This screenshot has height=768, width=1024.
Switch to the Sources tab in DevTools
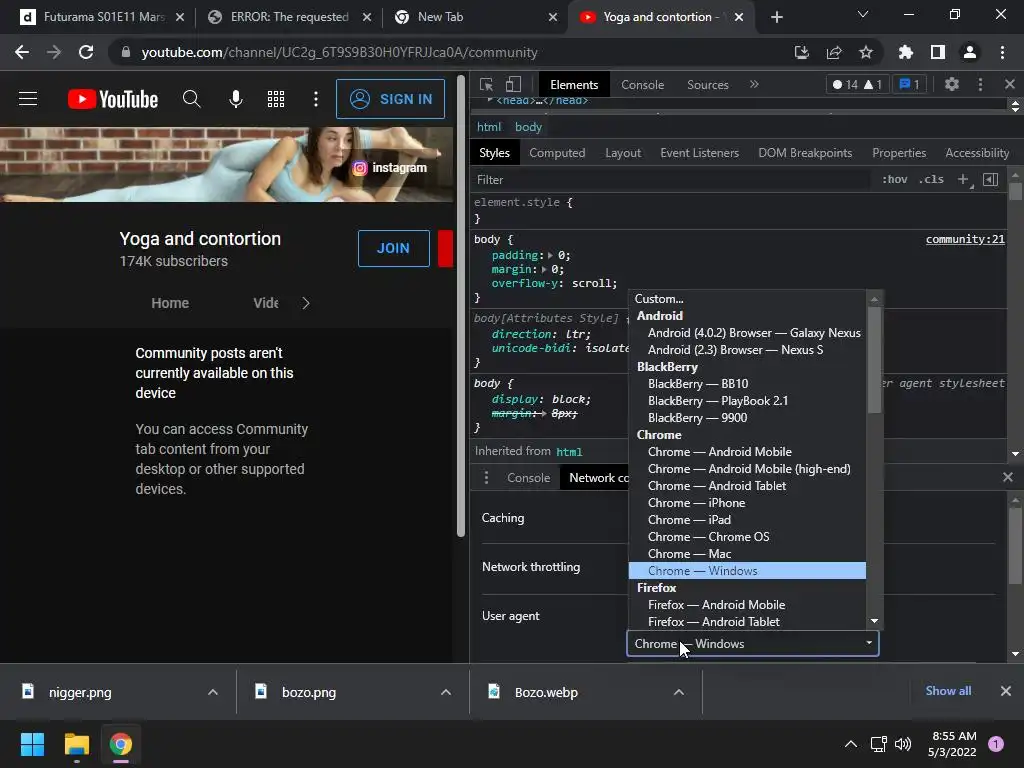pyautogui.click(x=708, y=85)
